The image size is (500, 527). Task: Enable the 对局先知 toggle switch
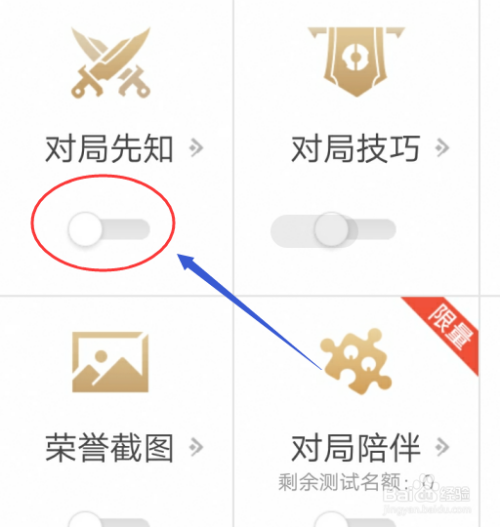pyautogui.click(x=109, y=229)
